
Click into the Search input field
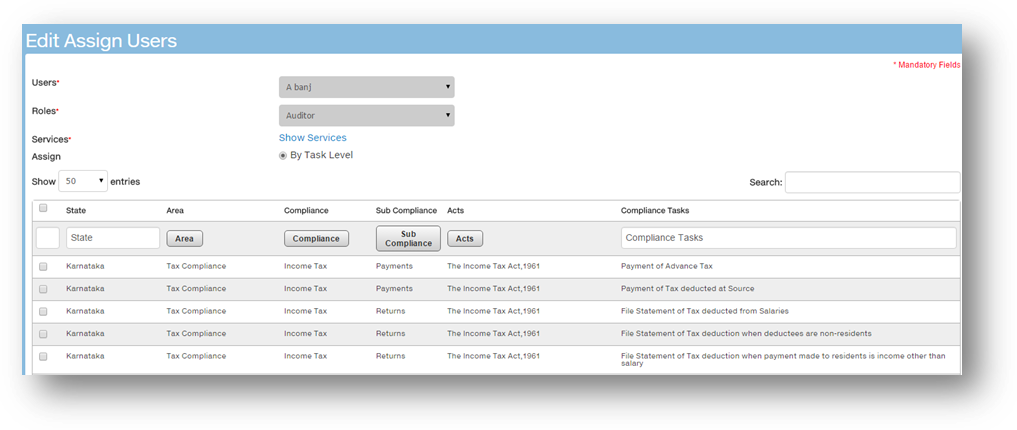point(871,182)
